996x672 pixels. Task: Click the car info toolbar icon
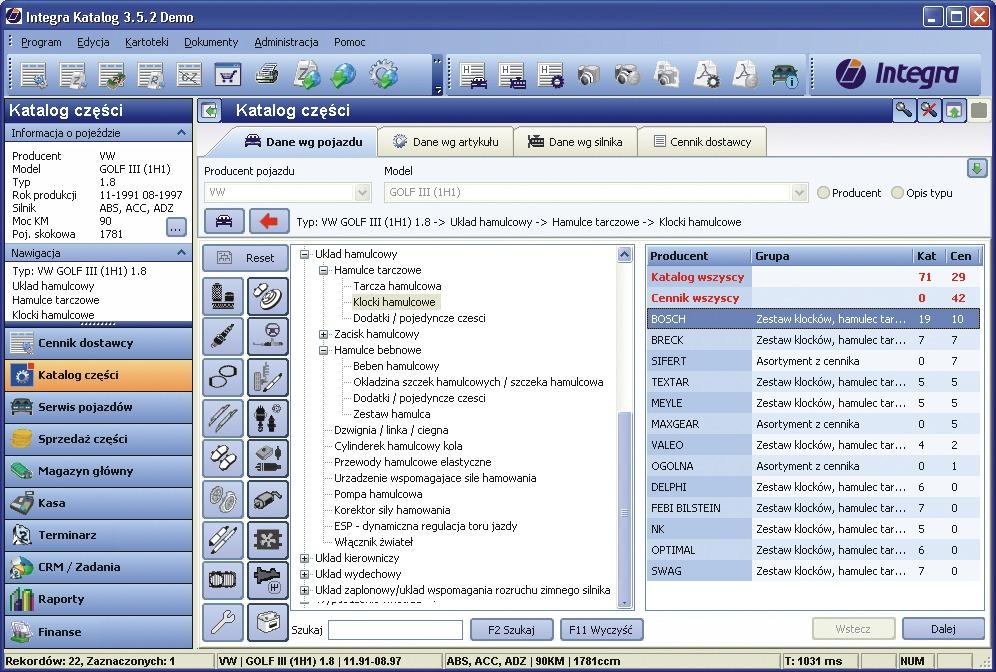[x=784, y=75]
